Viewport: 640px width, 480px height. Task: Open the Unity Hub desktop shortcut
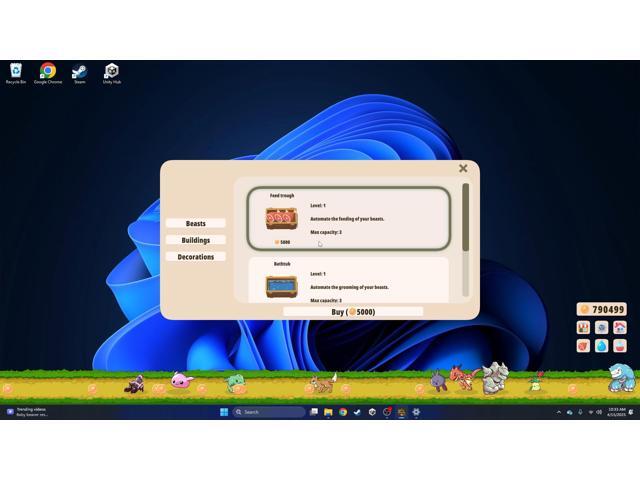(111, 73)
